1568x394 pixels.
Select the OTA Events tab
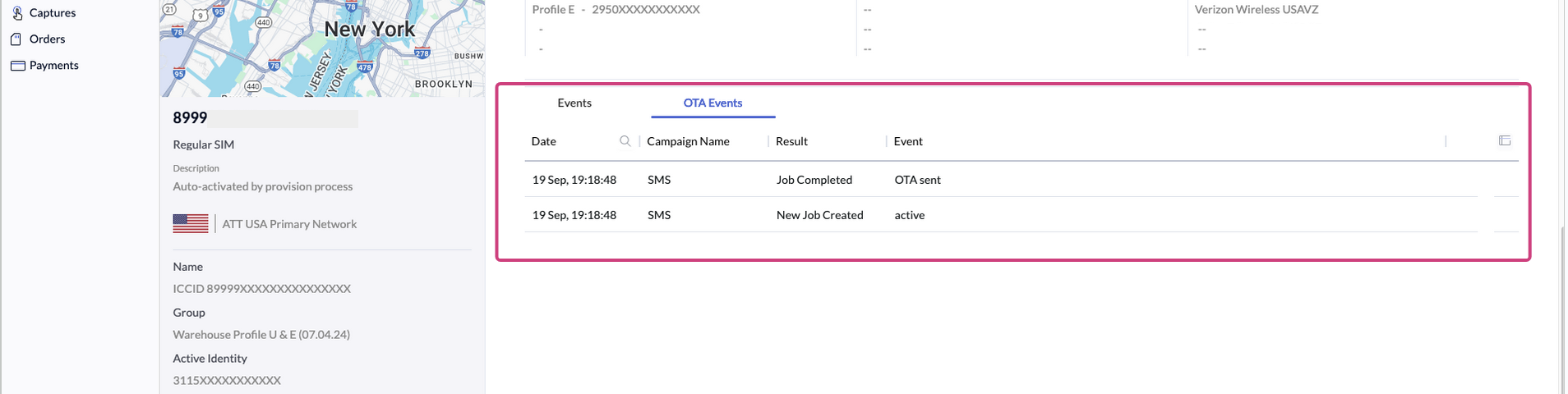713,103
